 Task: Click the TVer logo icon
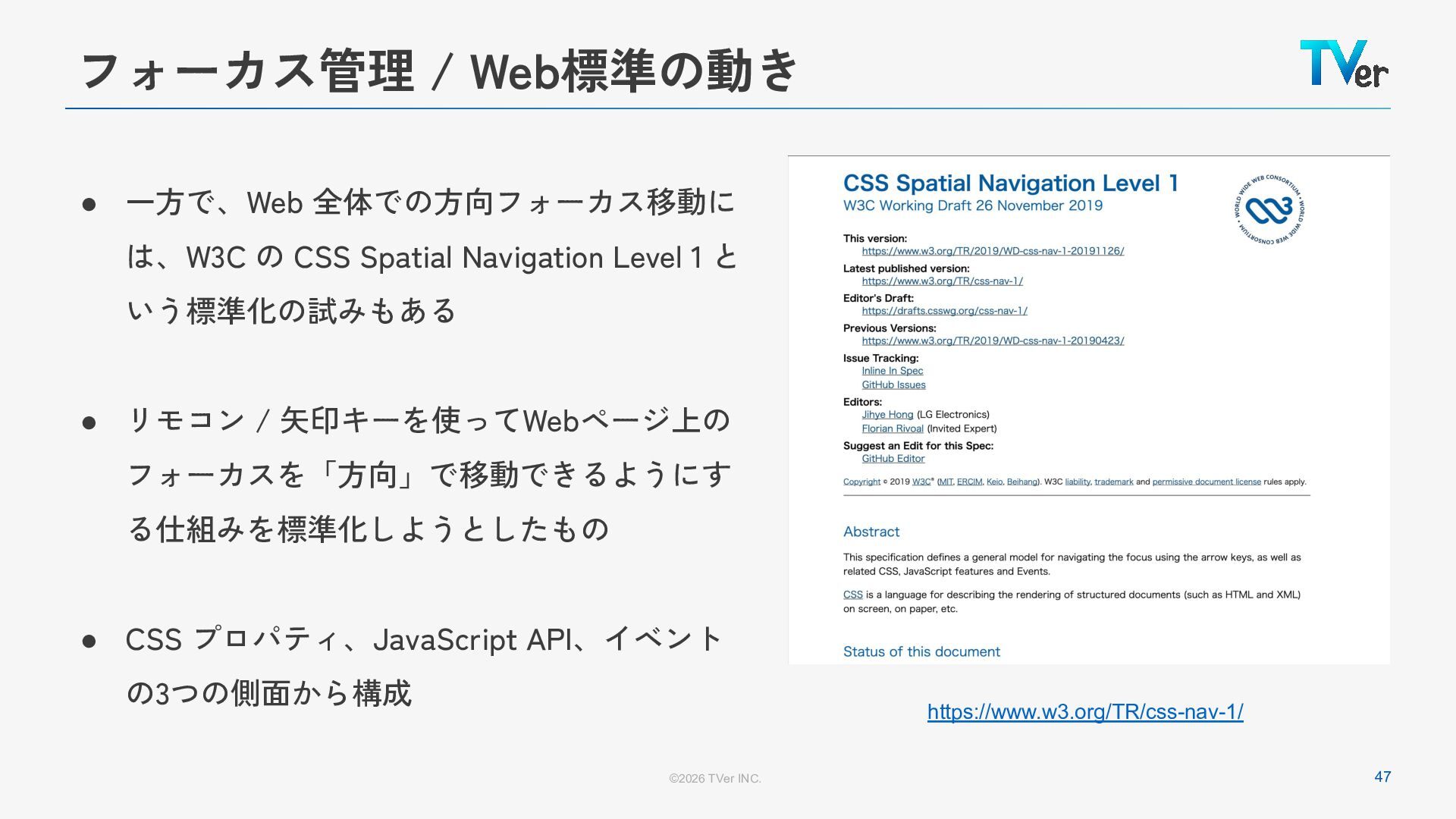(x=1344, y=63)
